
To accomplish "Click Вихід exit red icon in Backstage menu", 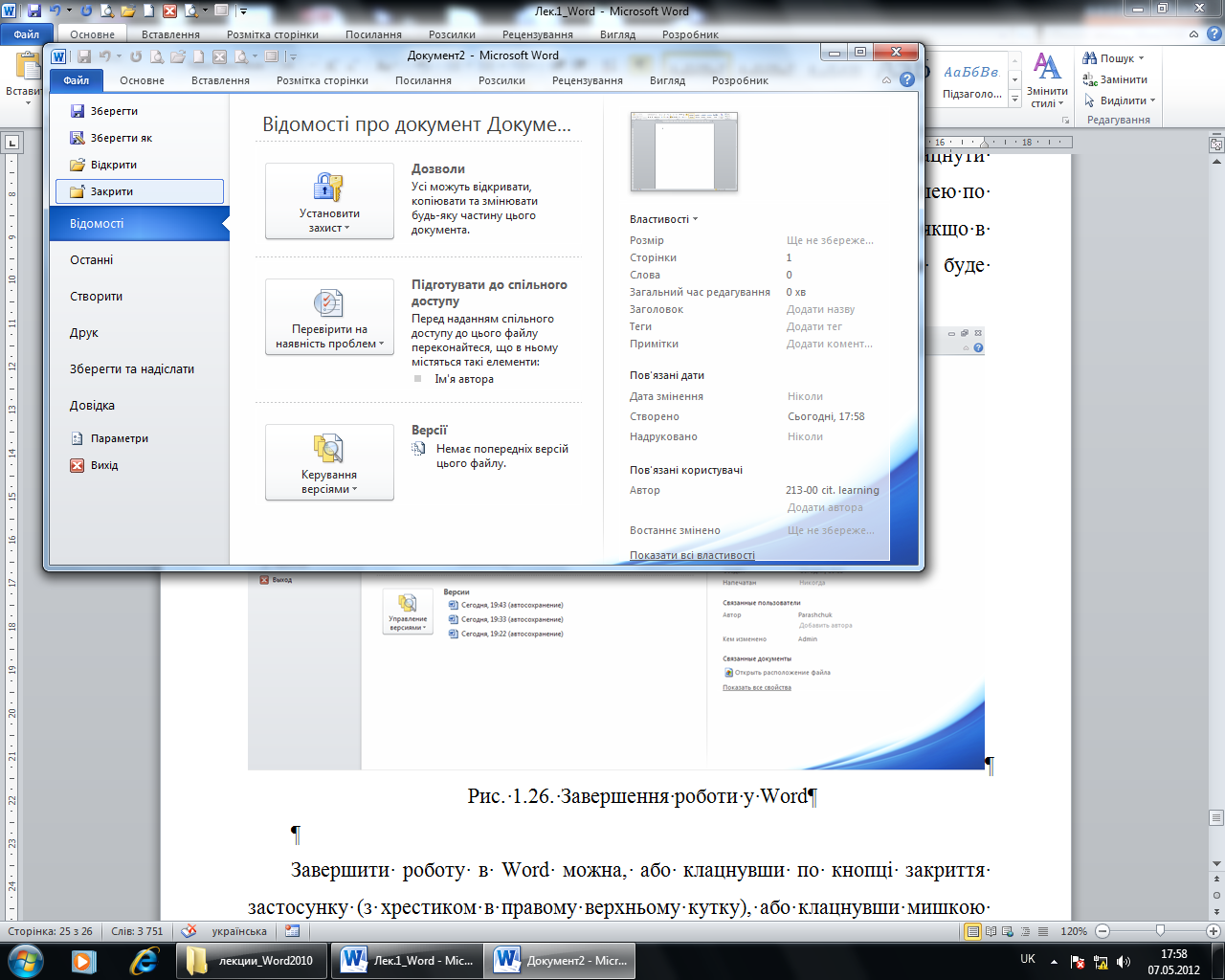I will pyautogui.click(x=78, y=465).
